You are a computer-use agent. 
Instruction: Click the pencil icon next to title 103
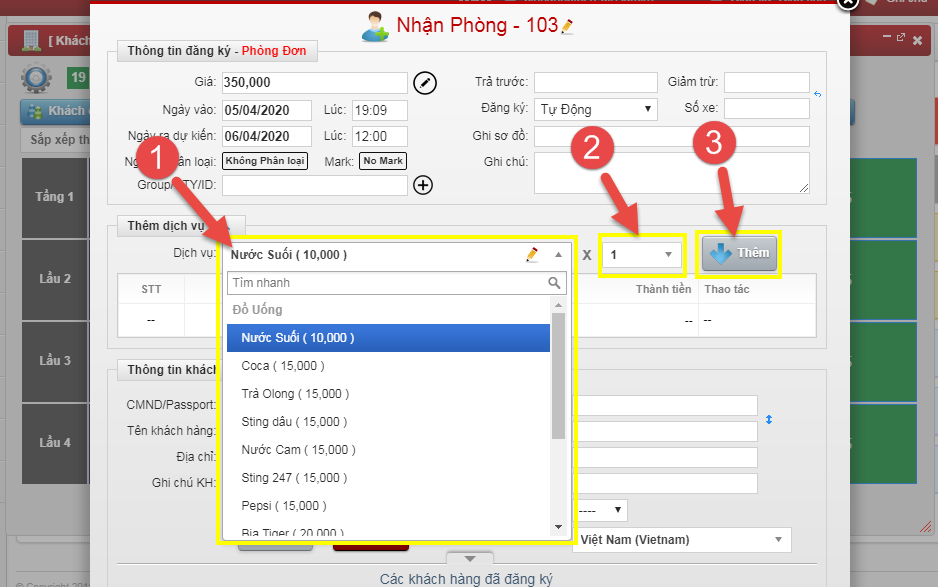coord(568,27)
